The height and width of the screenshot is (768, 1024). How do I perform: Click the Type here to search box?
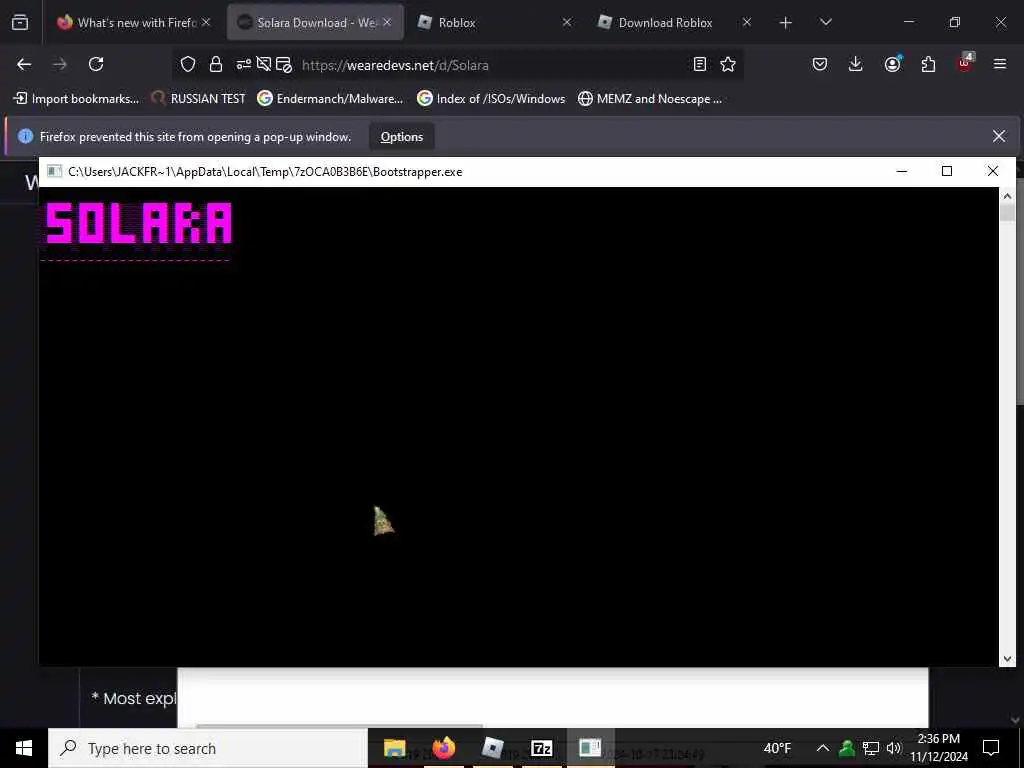(208, 748)
